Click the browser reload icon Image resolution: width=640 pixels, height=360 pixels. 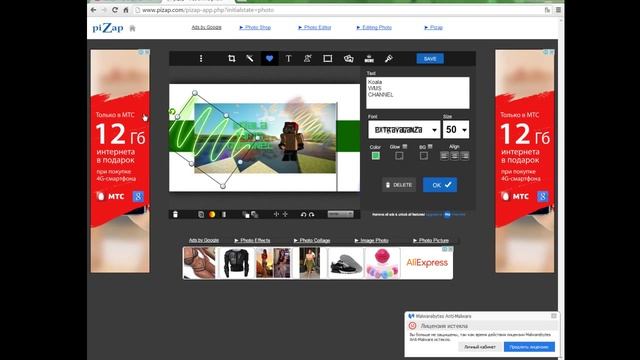tap(115, 10)
